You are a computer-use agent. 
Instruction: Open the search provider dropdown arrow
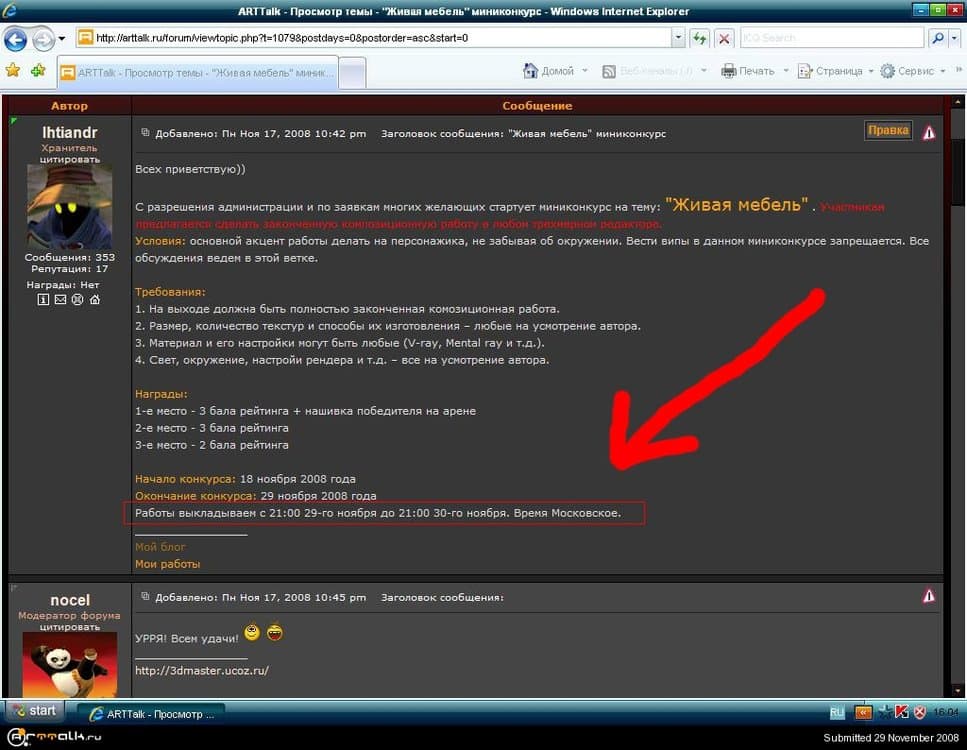953,38
